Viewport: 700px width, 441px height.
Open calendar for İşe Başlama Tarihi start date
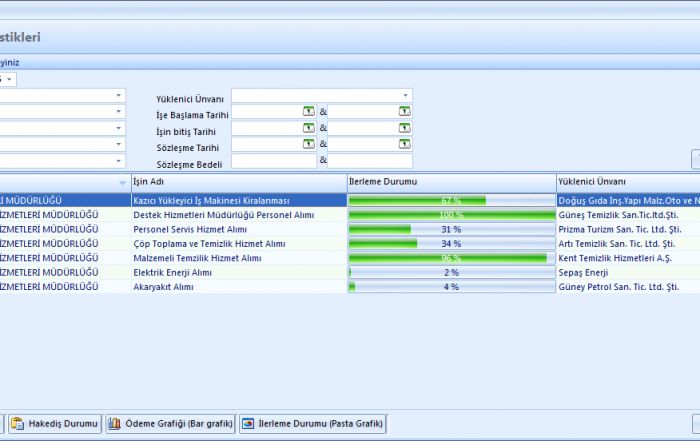pos(309,112)
